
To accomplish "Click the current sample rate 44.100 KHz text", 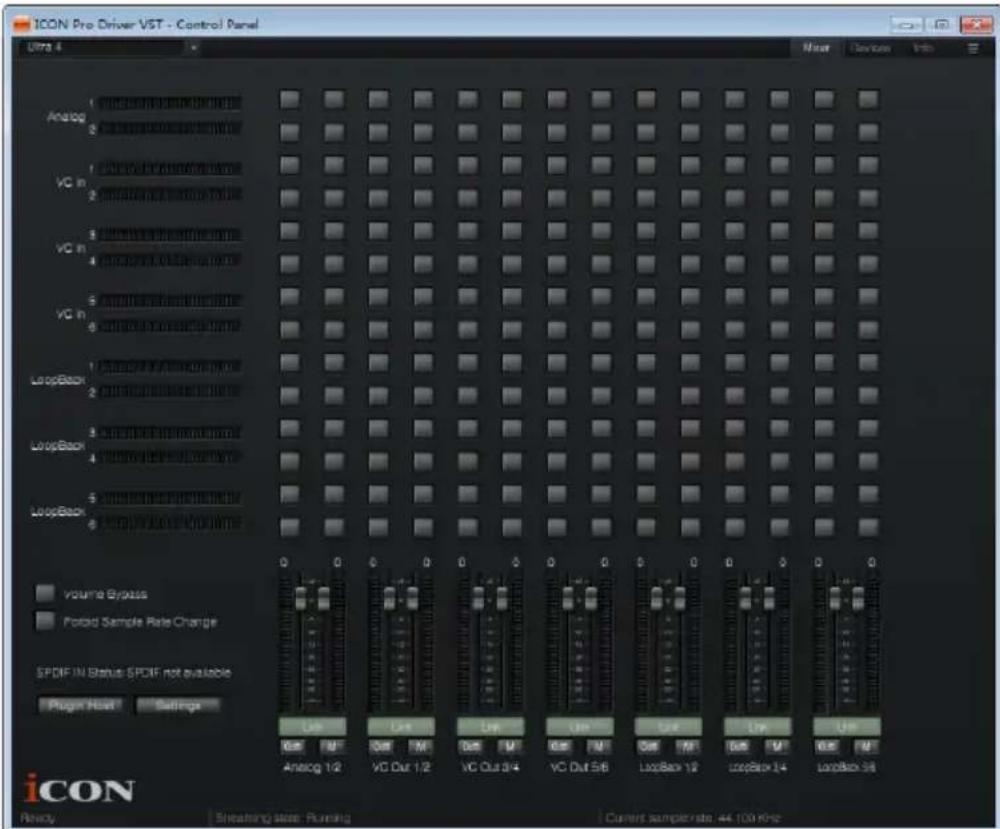I will coord(693,818).
